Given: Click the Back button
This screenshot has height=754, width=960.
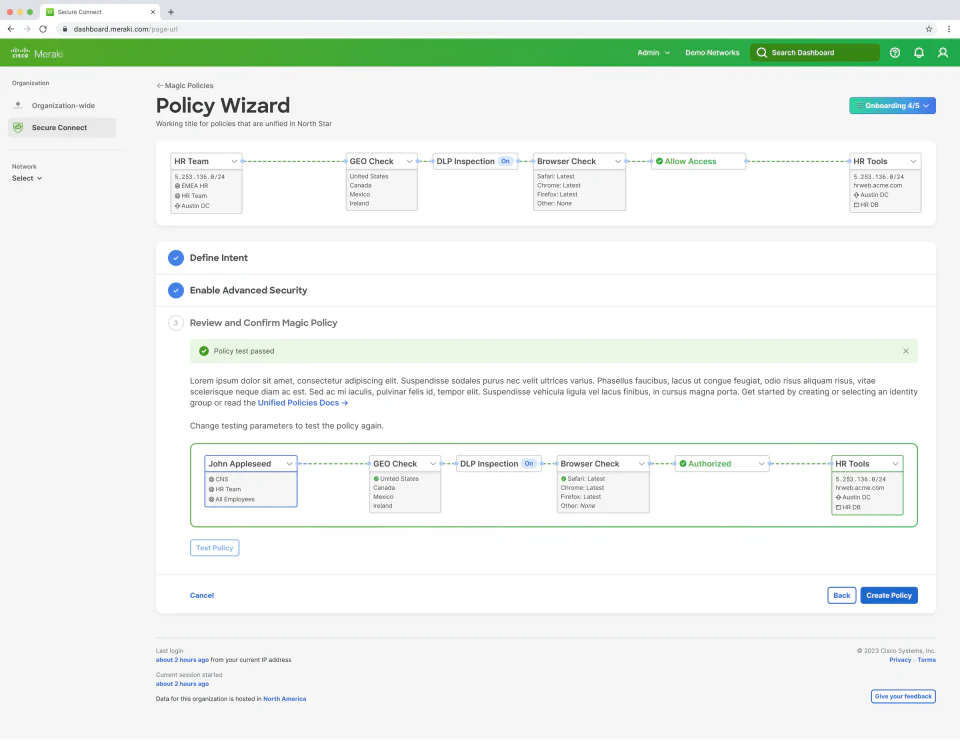Looking at the screenshot, I should pyautogui.click(x=841, y=595).
